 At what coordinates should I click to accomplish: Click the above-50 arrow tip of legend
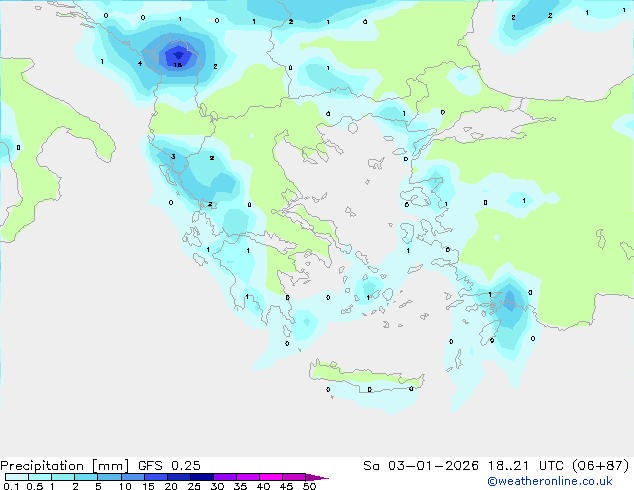coord(317,477)
